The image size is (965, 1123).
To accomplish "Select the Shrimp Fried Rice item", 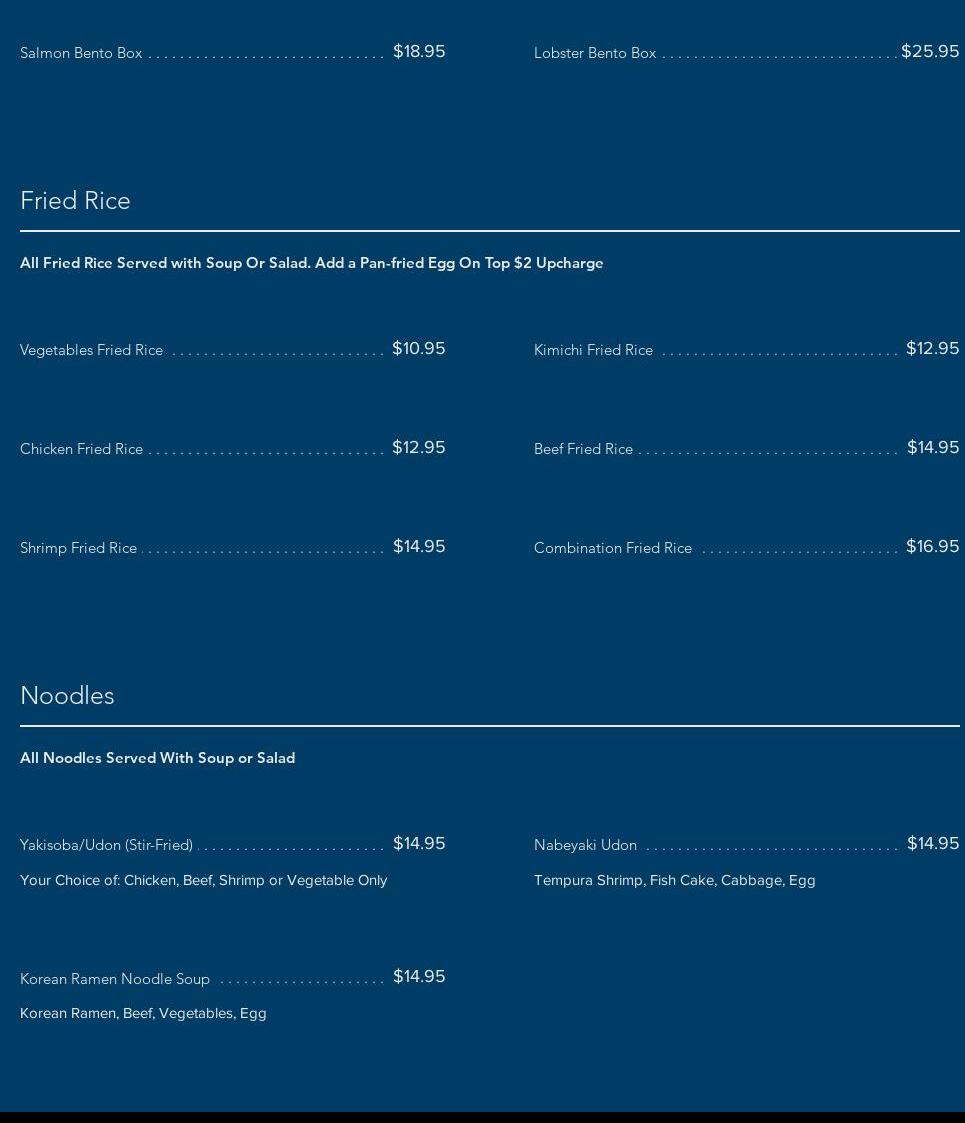I will [x=78, y=548].
